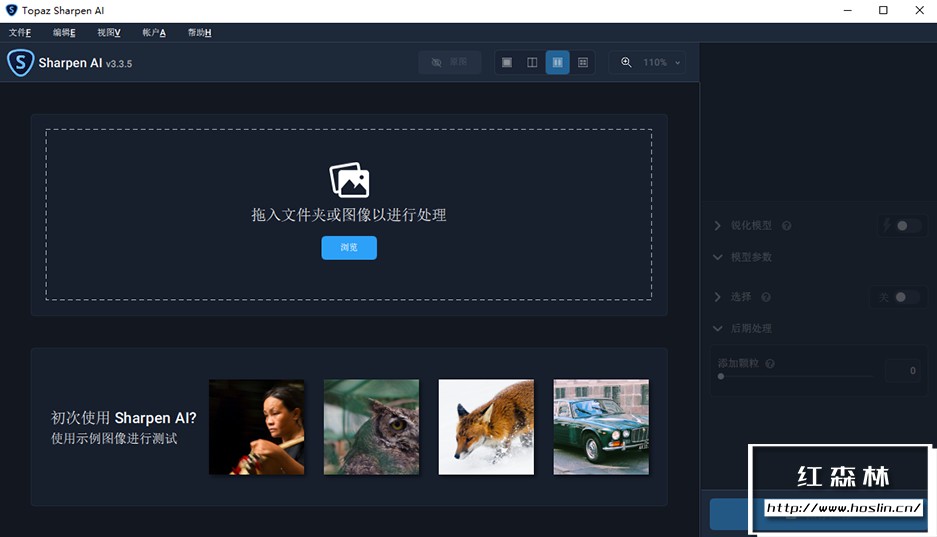
Task: Expand the 锐化模型 section
Action: [x=718, y=226]
